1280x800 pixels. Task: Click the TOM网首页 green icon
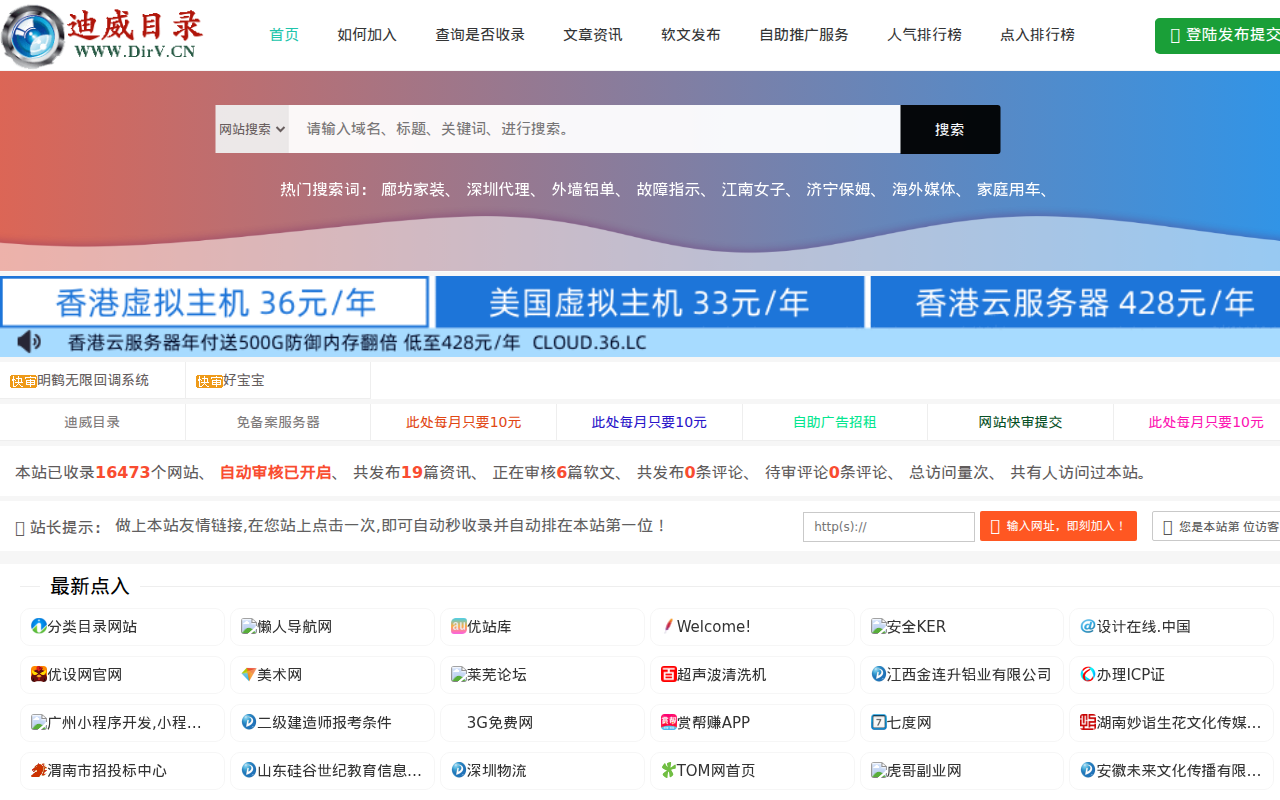(669, 770)
